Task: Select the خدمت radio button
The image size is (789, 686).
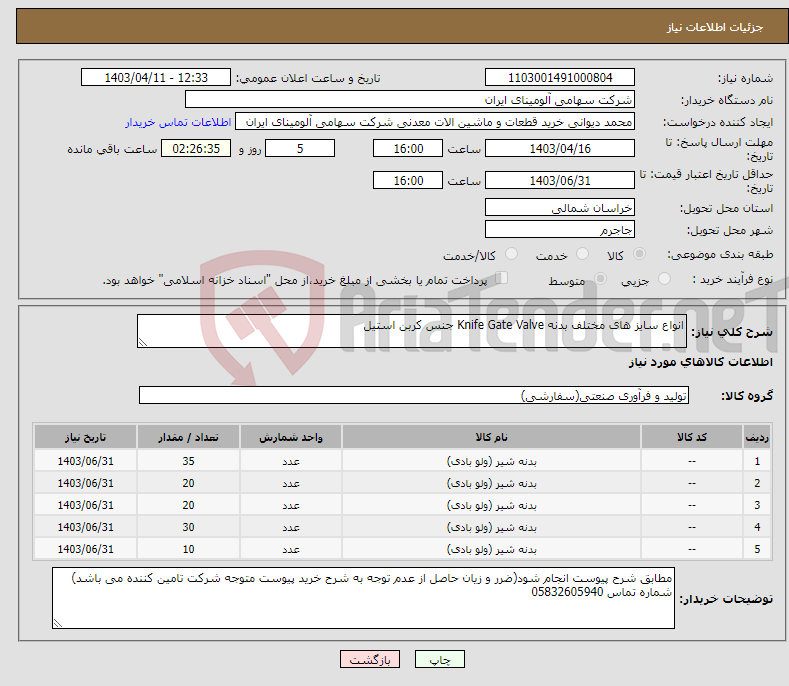Action: coord(582,254)
